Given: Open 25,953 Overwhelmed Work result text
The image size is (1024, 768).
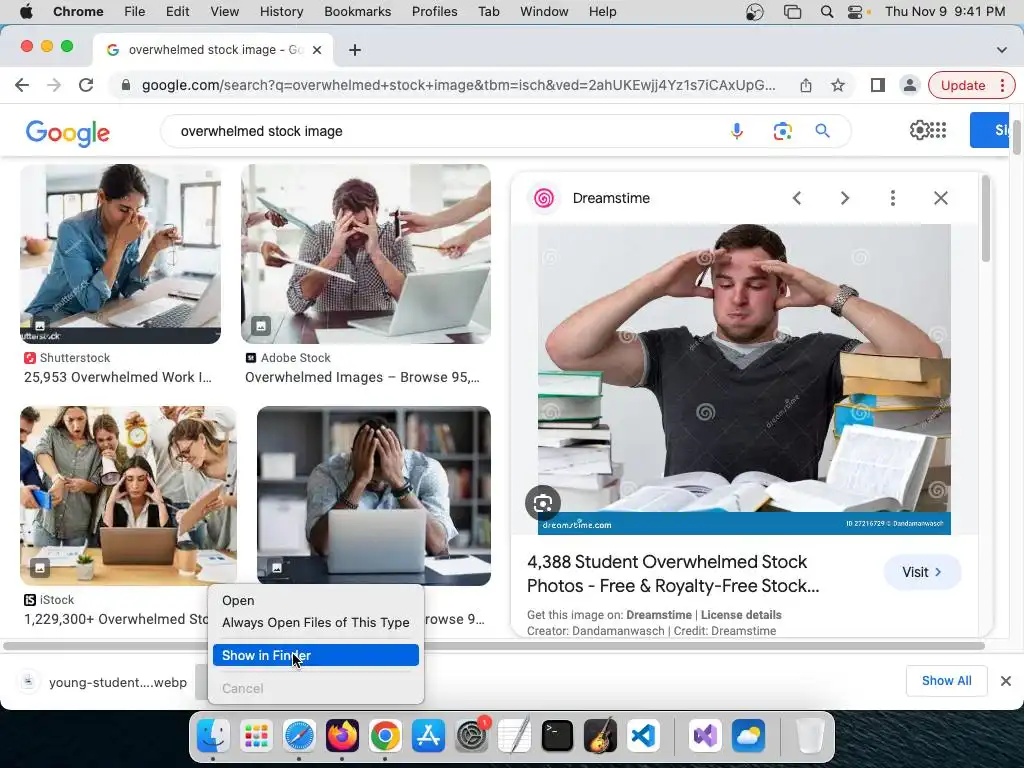Looking at the screenshot, I should tap(118, 377).
